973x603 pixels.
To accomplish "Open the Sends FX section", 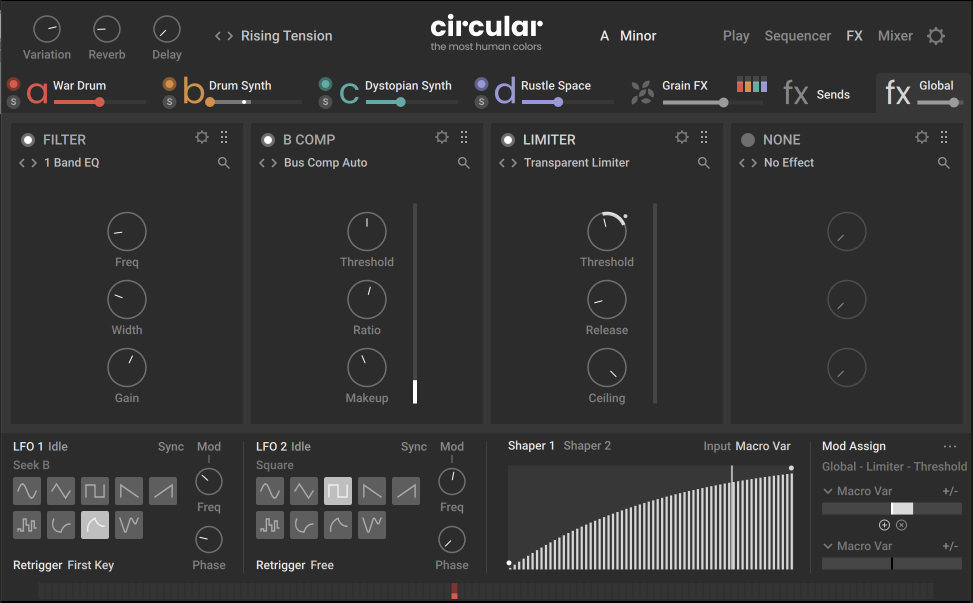I will point(832,93).
